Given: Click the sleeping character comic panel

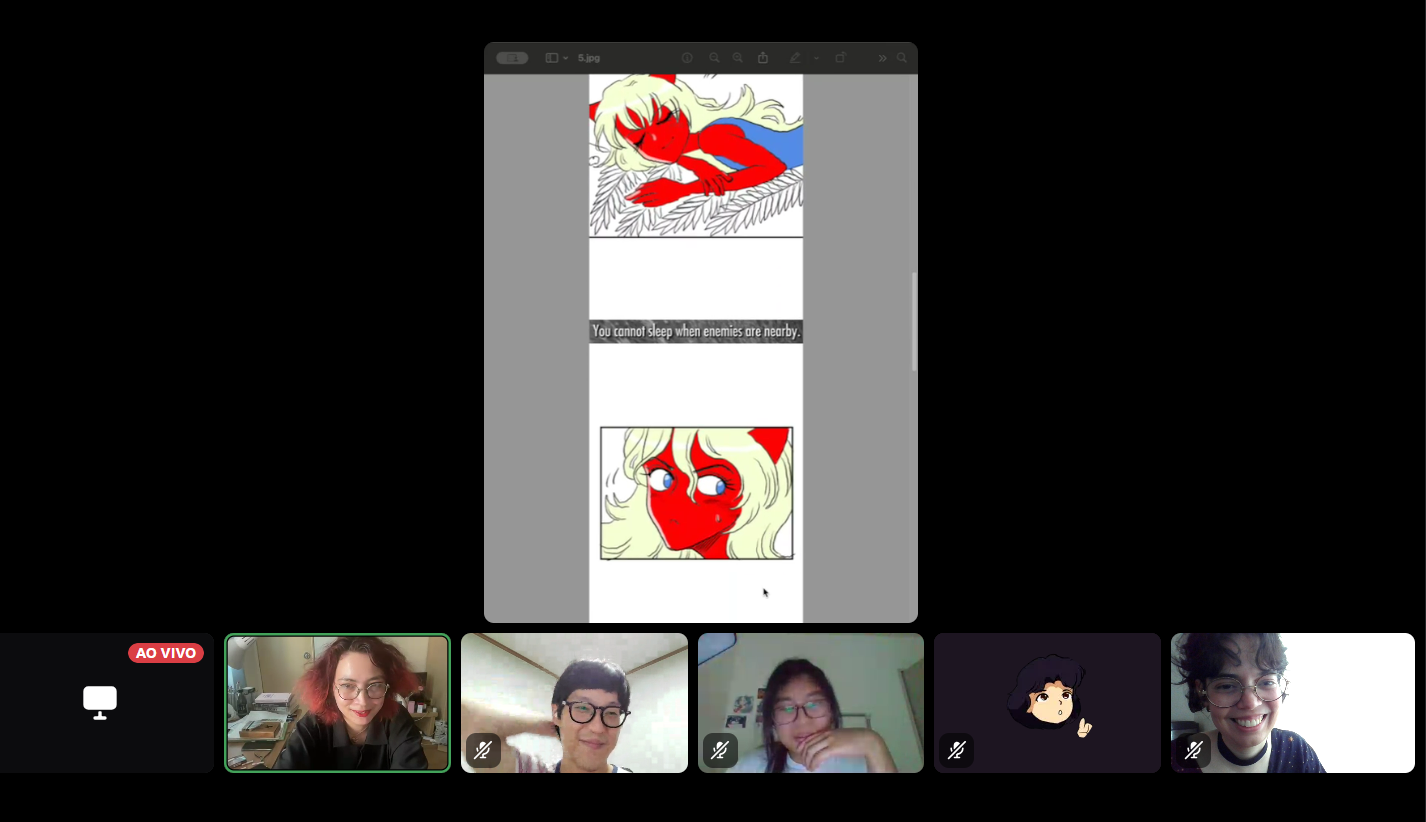Looking at the screenshot, I should [x=696, y=155].
